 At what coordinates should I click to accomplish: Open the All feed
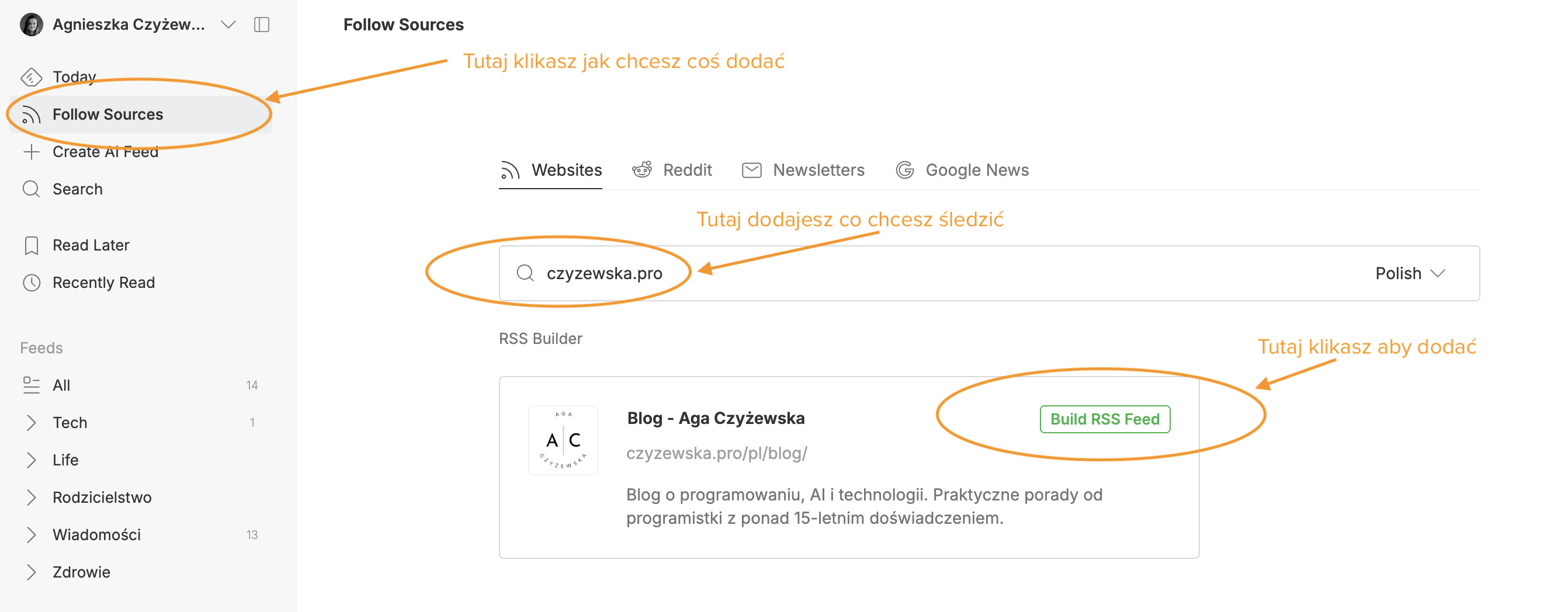click(x=61, y=384)
